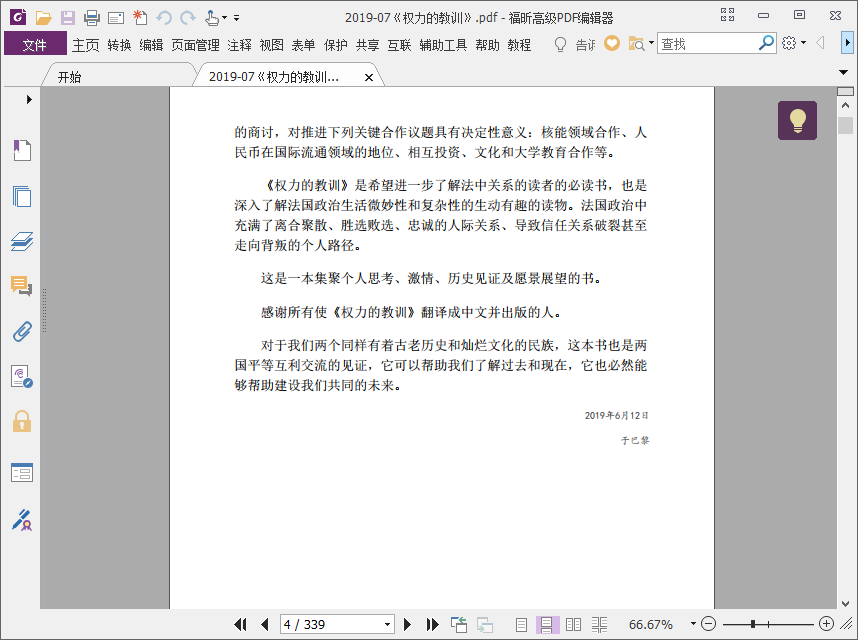Open the Form fields panel icon
858x640 pixels.
click(22, 473)
